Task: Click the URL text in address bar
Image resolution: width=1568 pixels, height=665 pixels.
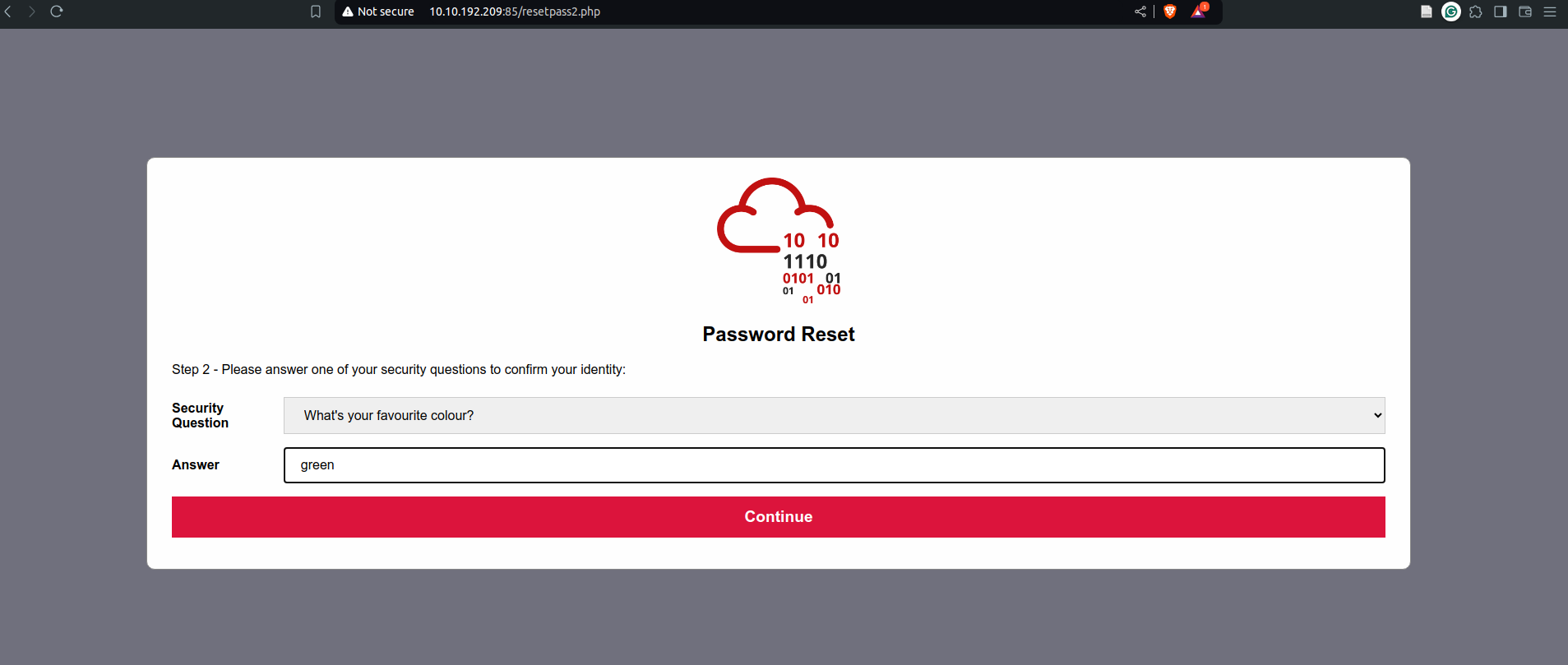Action: pos(515,12)
